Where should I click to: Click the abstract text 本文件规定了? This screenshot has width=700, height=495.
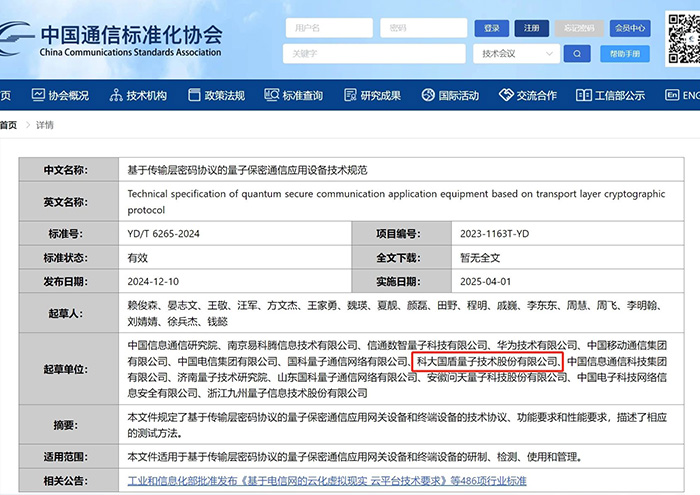396,425
